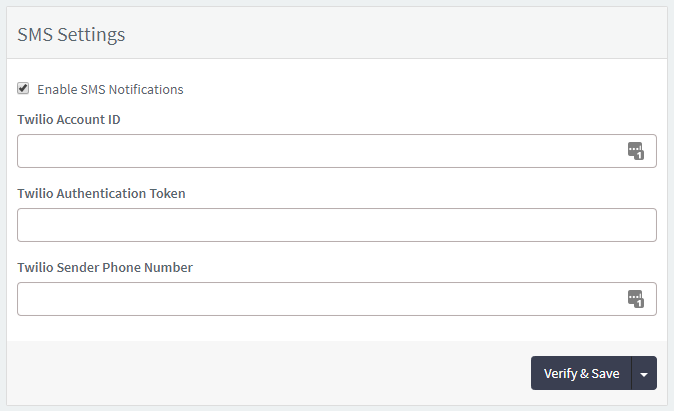This screenshot has height=411, width=674.
Task: Expand the caret next to Verify & Save
Action: (x=644, y=373)
